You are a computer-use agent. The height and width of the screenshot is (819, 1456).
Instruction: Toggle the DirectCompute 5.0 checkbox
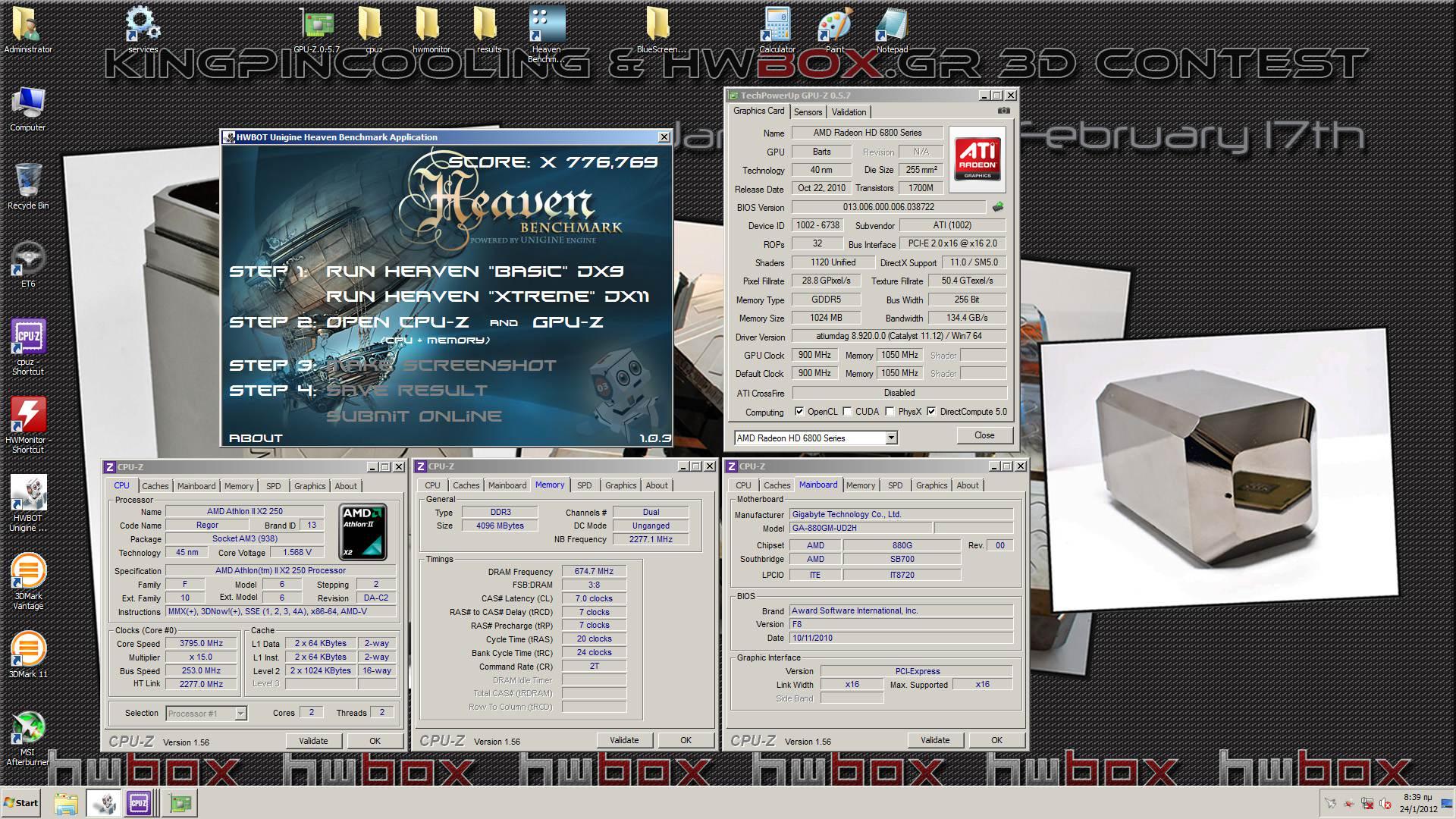tap(931, 412)
